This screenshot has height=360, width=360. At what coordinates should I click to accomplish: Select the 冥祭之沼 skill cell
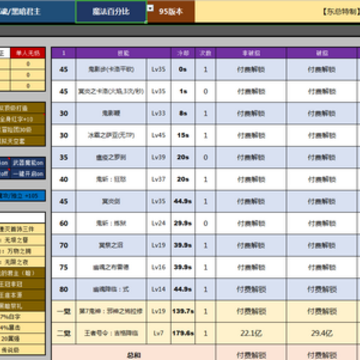[111, 245]
